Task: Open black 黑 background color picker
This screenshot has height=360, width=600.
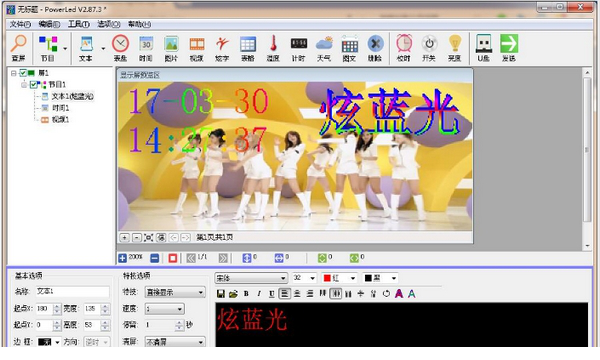Action: (x=380, y=278)
